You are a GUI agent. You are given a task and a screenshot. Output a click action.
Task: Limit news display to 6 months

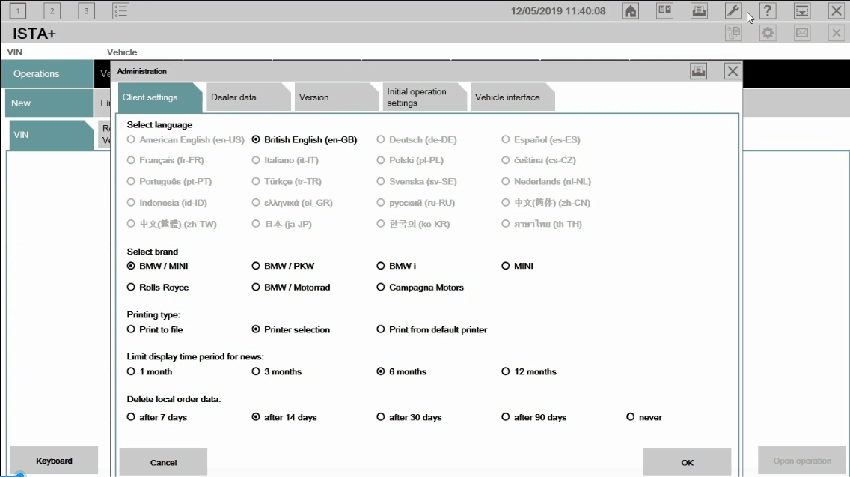pos(402,371)
